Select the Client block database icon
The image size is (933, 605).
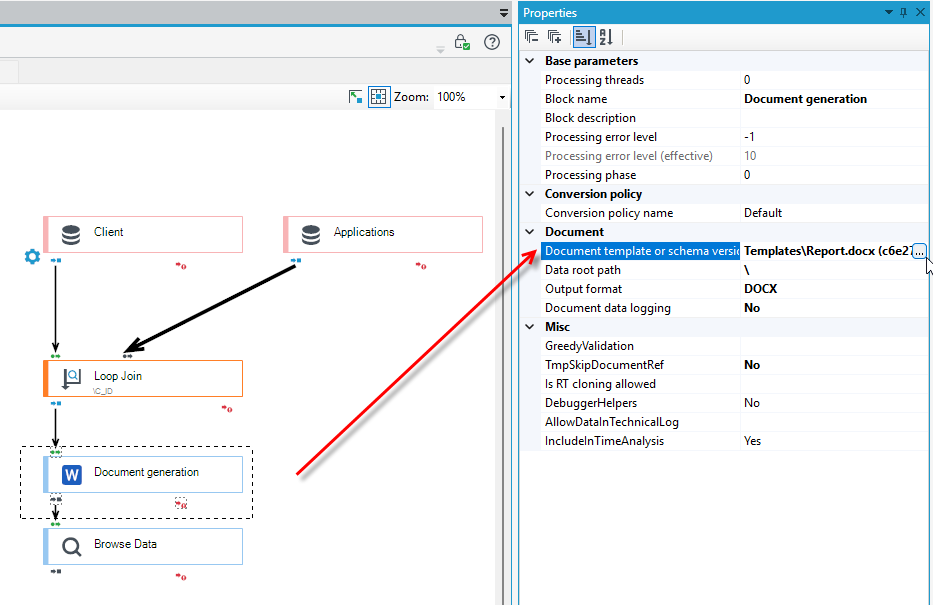click(71, 234)
